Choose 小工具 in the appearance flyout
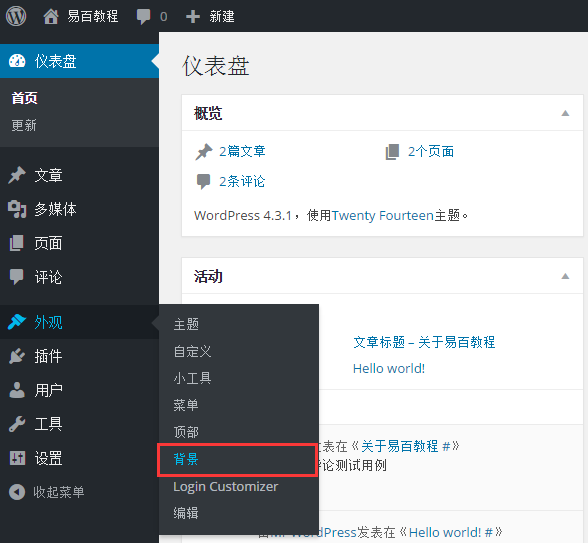 [x=193, y=378]
